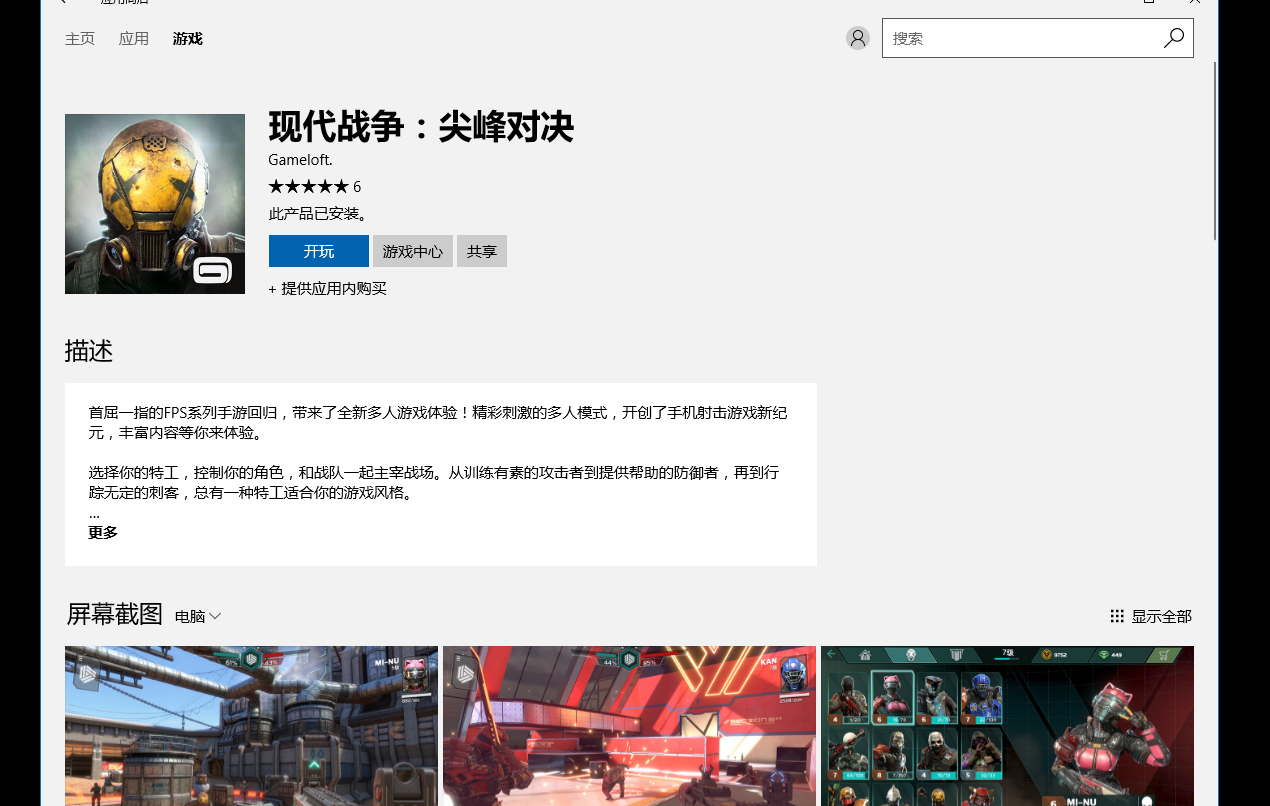Go to the 主页 tab
The image size is (1270, 806).
click(80, 39)
